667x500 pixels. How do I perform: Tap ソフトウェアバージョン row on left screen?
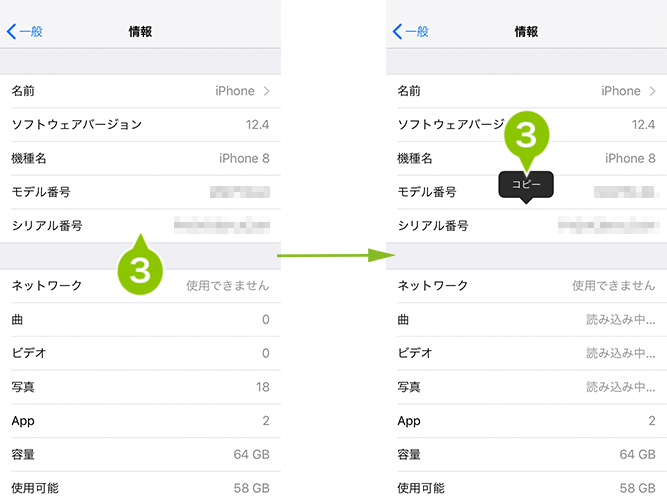[140, 125]
